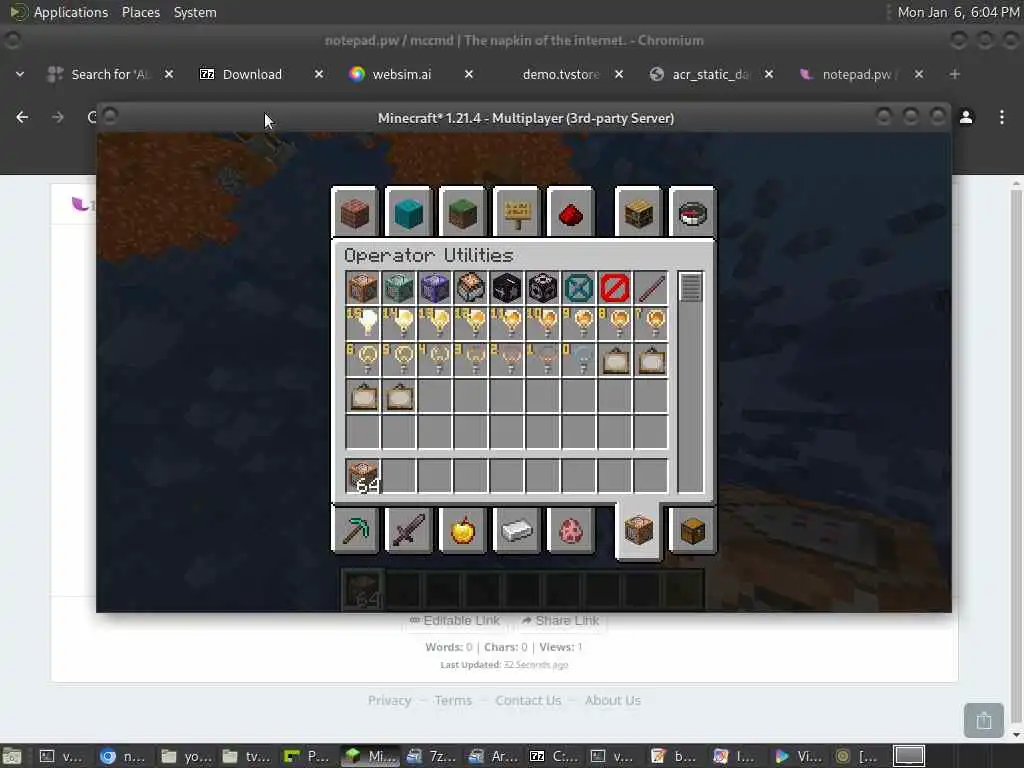Open the Building Blocks brick tab
Screen dimensions: 1024x768
(355, 212)
